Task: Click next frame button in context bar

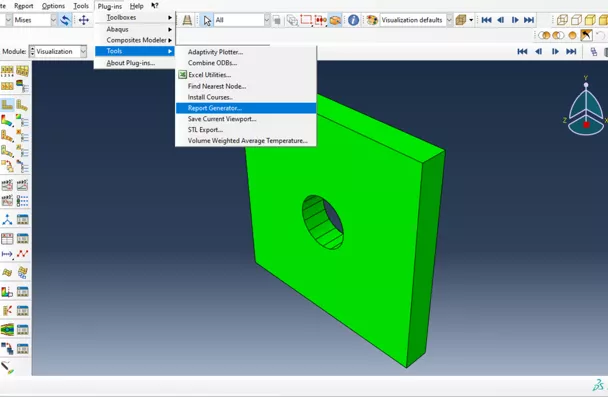Action: pyautogui.click(x=555, y=51)
